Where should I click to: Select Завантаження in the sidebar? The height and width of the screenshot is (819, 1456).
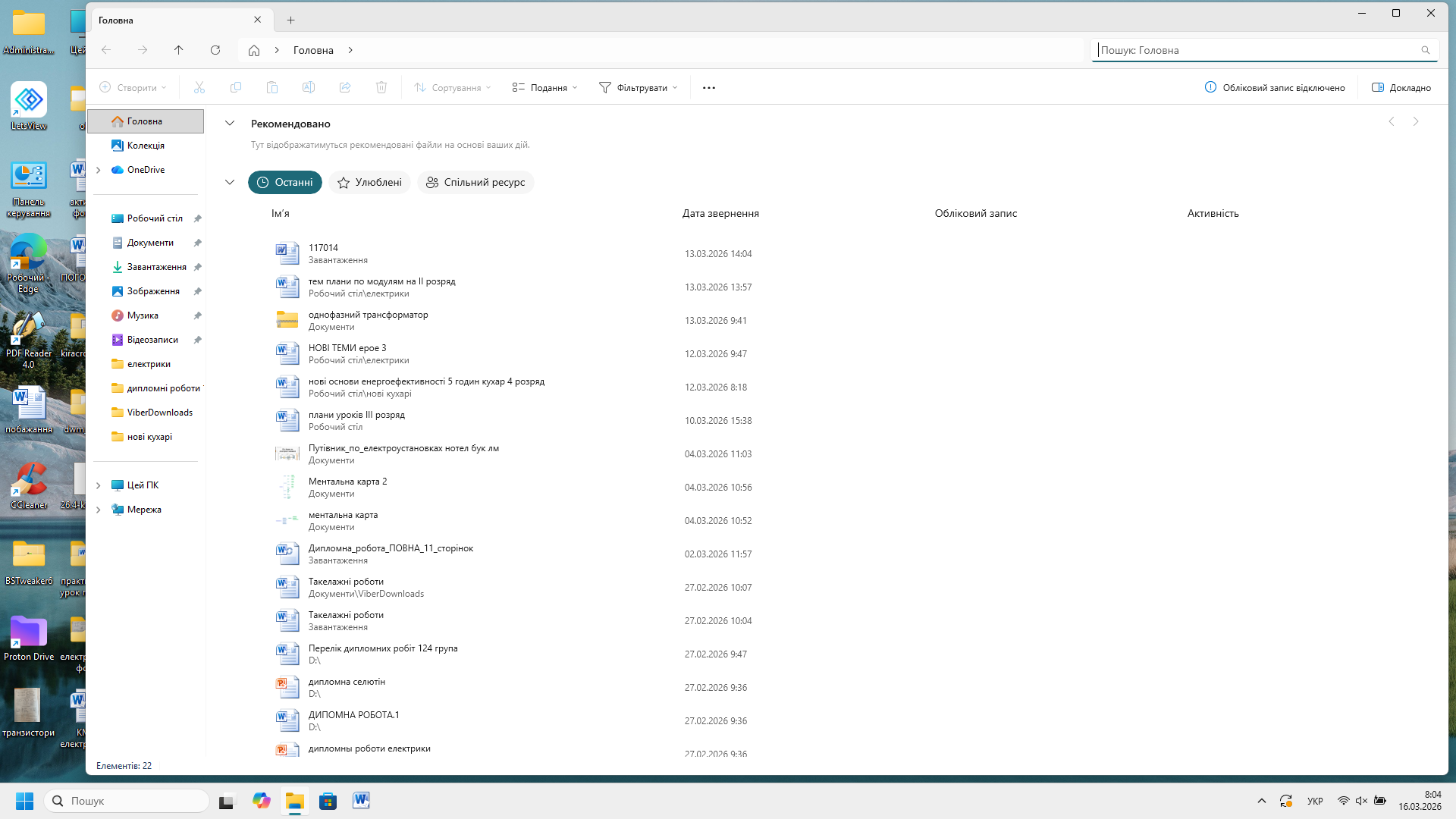pos(156,267)
